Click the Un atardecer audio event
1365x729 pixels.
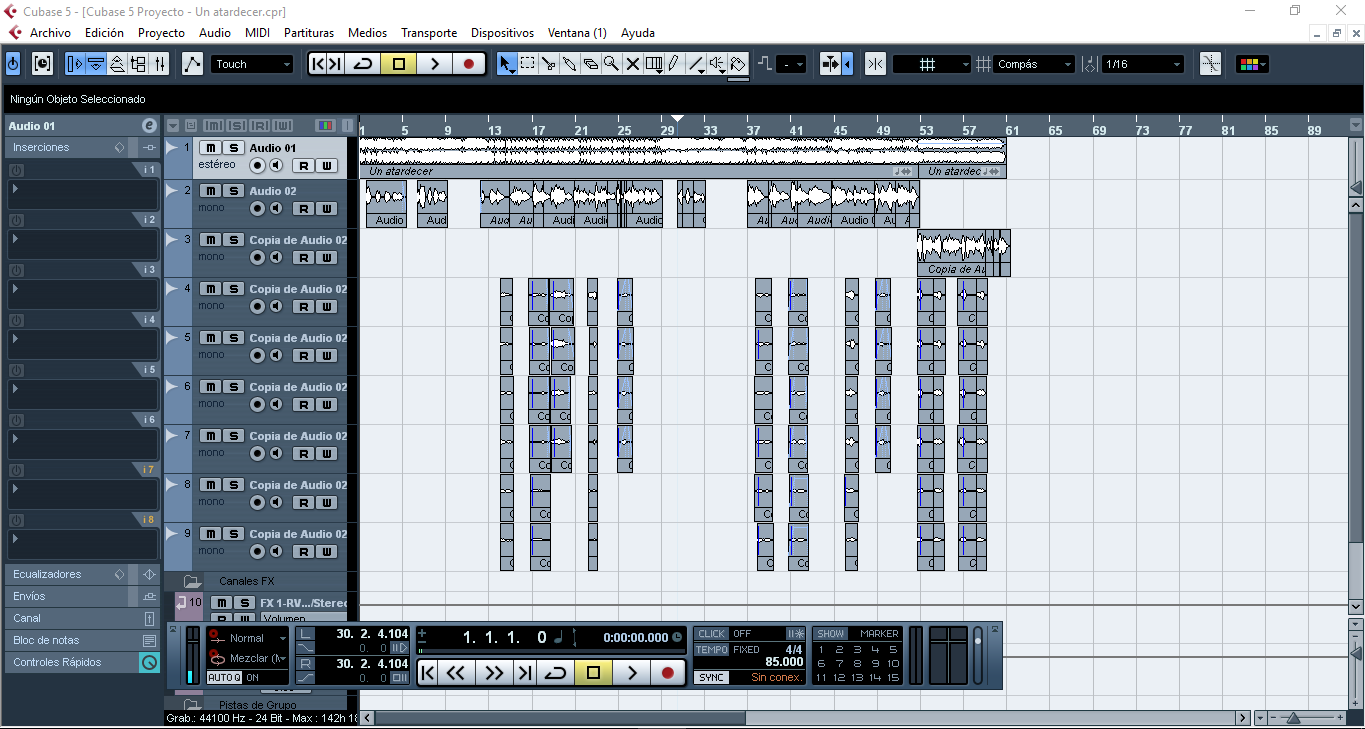[x=638, y=157]
